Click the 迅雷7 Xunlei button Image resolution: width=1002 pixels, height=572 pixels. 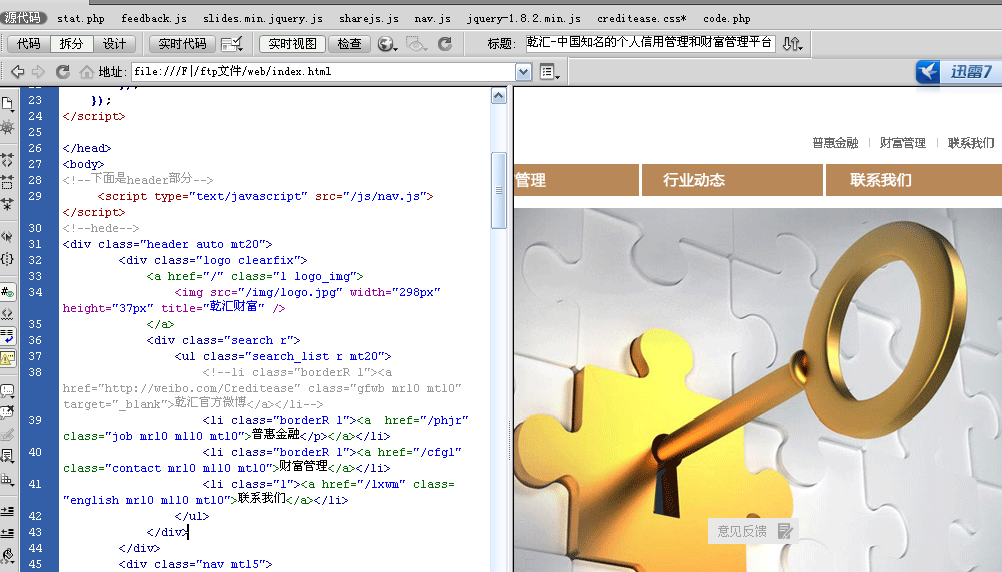(959, 71)
